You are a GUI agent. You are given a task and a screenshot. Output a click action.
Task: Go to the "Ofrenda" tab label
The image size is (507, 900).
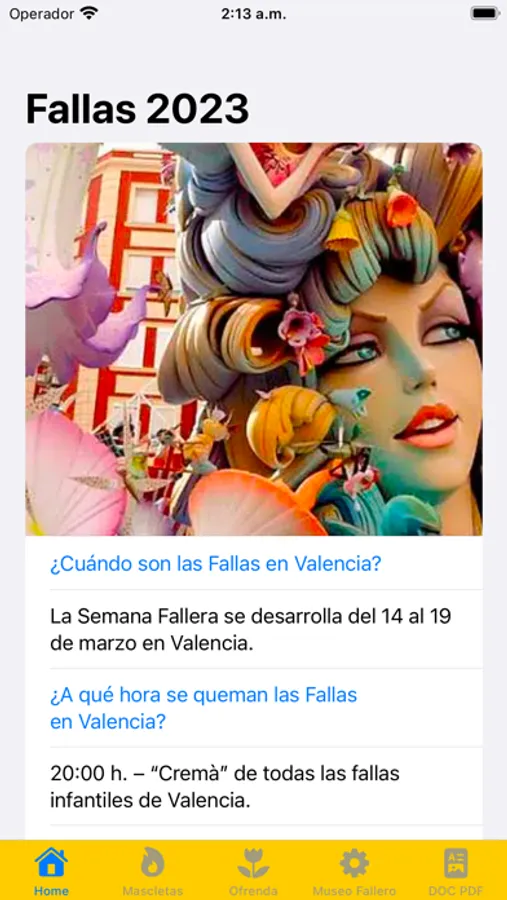tap(253, 891)
